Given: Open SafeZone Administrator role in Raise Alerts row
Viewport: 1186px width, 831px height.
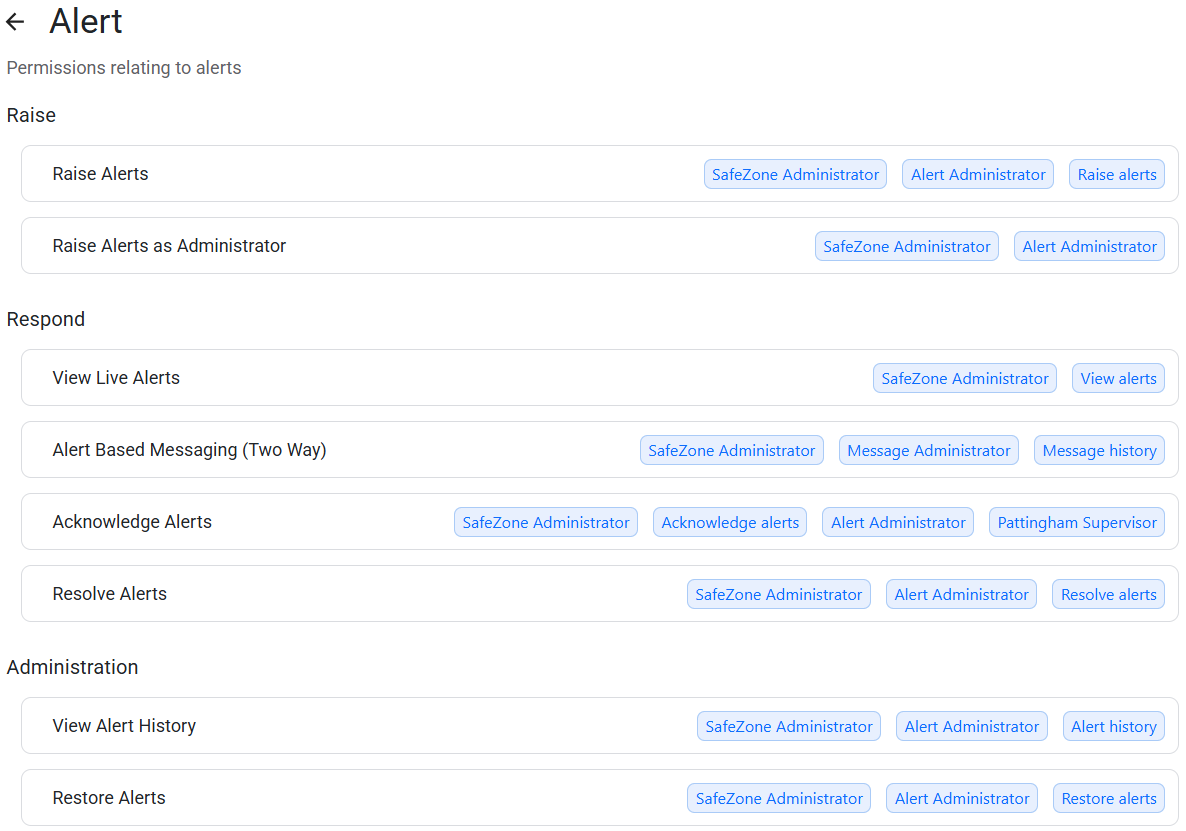Looking at the screenshot, I should click(x=795, y=174).
